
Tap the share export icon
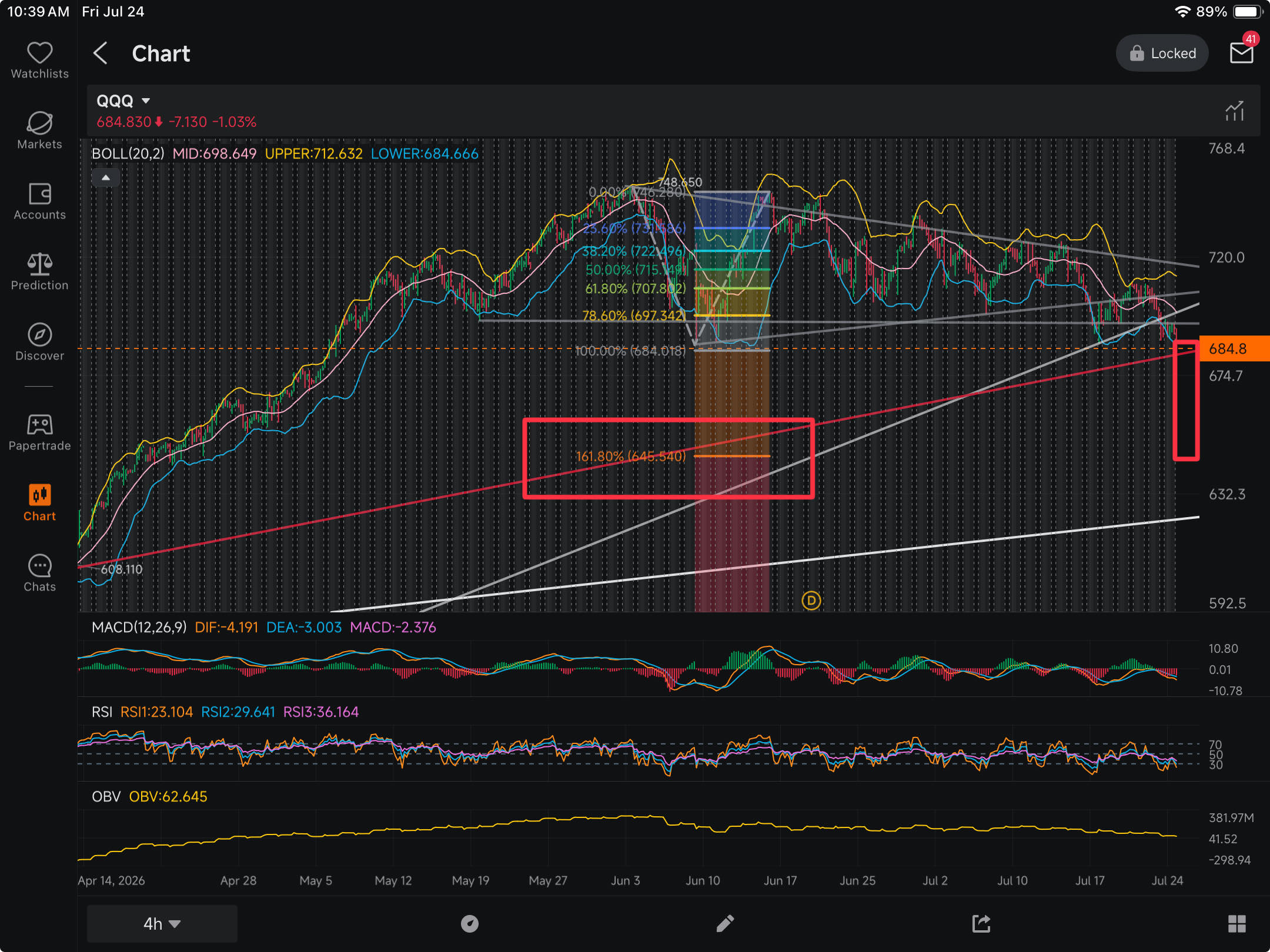point(981,924)
